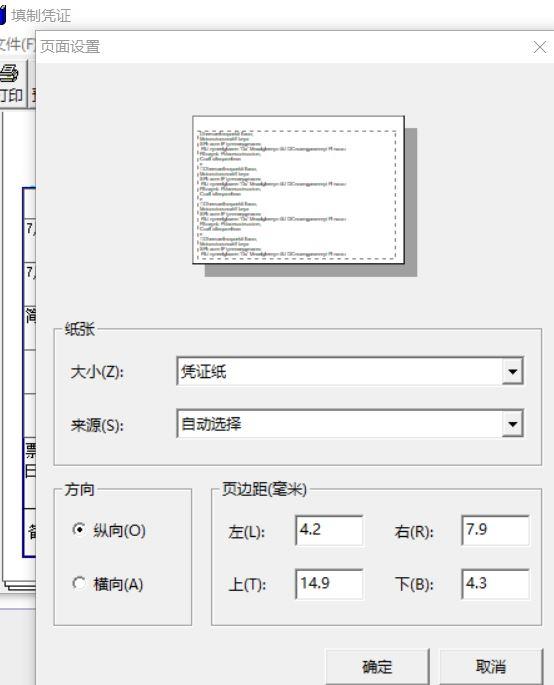This screenshot has width=554, height=685.
Task: Click the 右(R): margin label
Action: (x=414, y=532)
